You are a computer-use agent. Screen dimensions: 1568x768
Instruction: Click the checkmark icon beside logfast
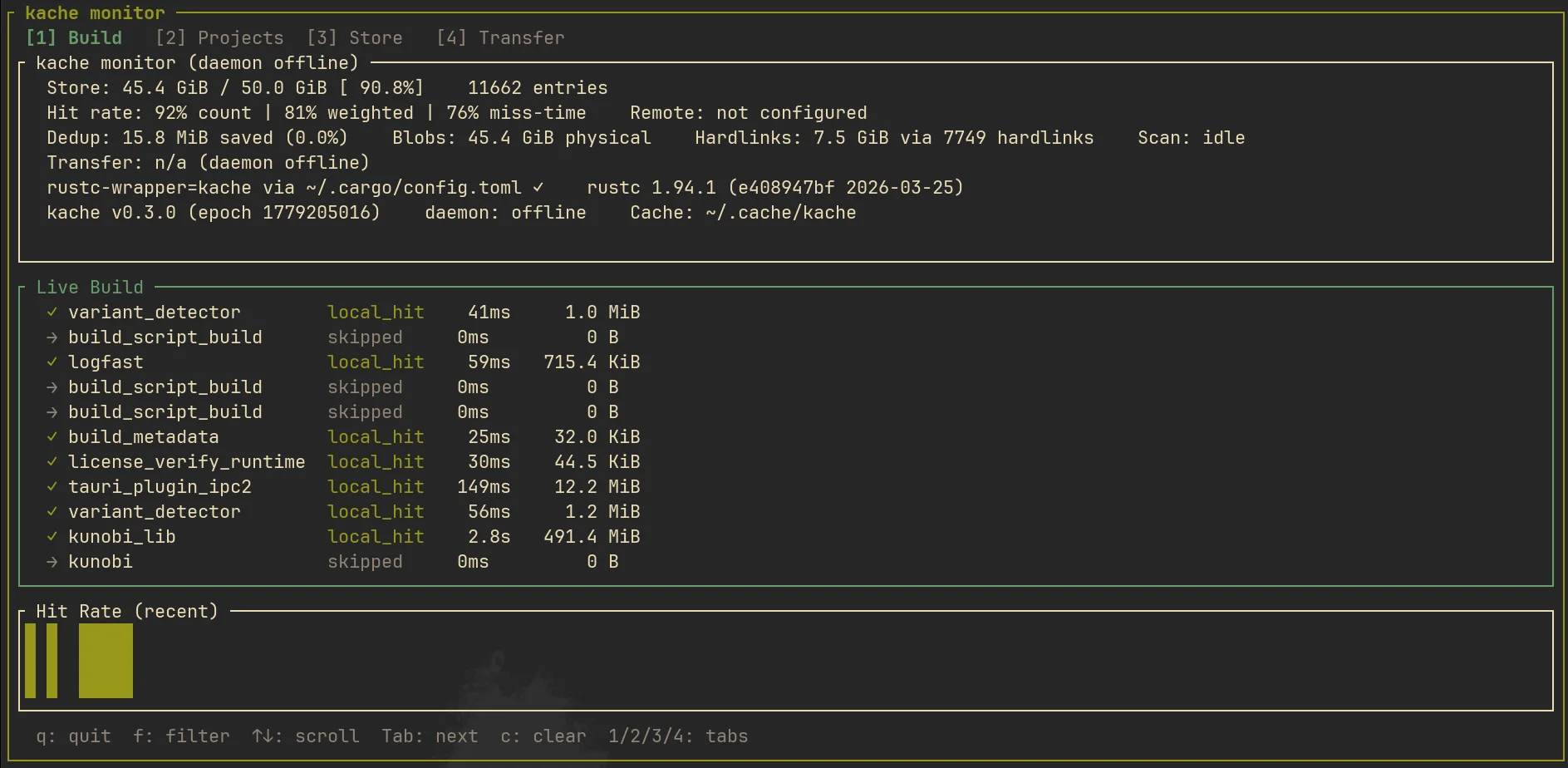[52, 362]
